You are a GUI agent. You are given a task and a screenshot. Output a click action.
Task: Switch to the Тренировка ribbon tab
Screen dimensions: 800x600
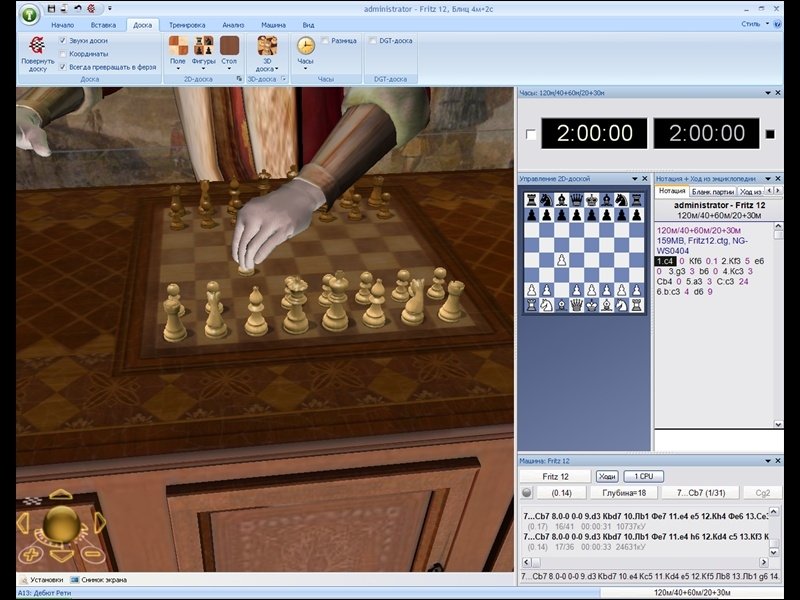(187, 24)
